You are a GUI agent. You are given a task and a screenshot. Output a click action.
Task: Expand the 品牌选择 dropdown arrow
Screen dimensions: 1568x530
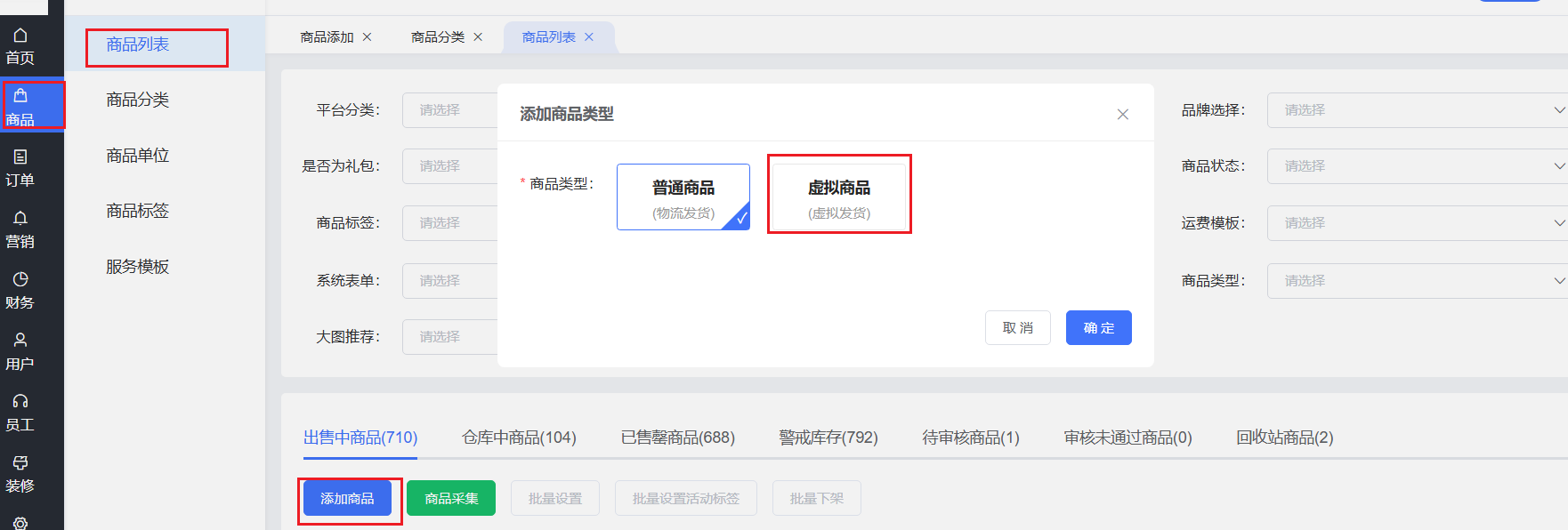(1559, 110)
